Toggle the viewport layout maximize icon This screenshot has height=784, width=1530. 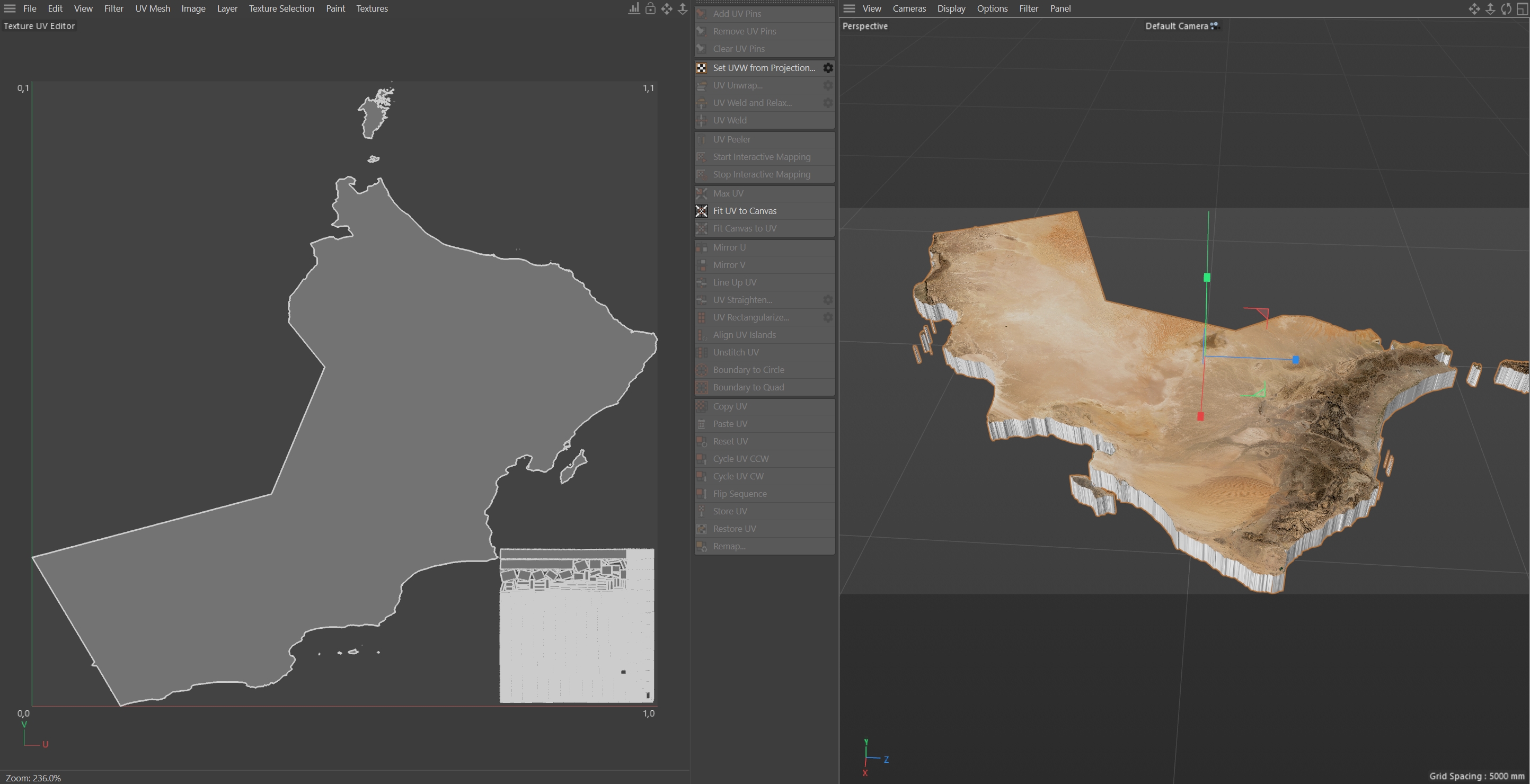point(1522,8)
